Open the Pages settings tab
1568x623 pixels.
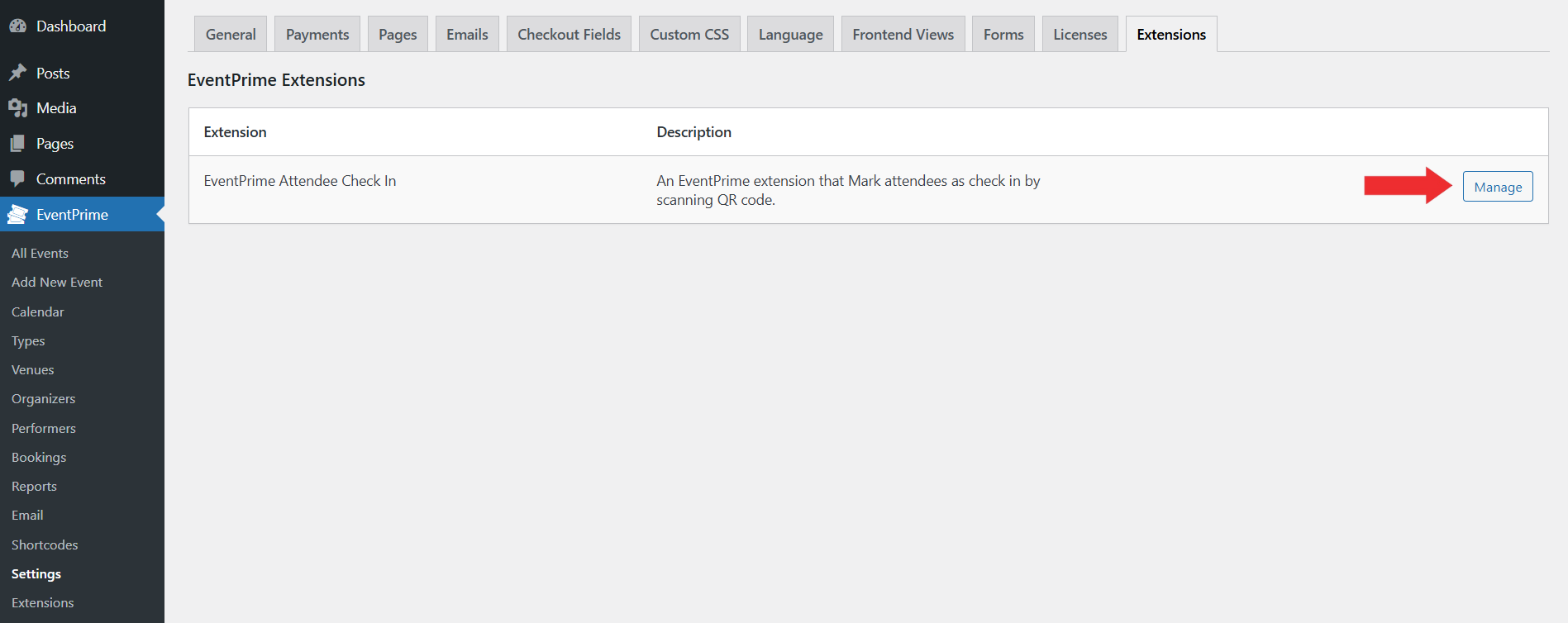[398, 35]
